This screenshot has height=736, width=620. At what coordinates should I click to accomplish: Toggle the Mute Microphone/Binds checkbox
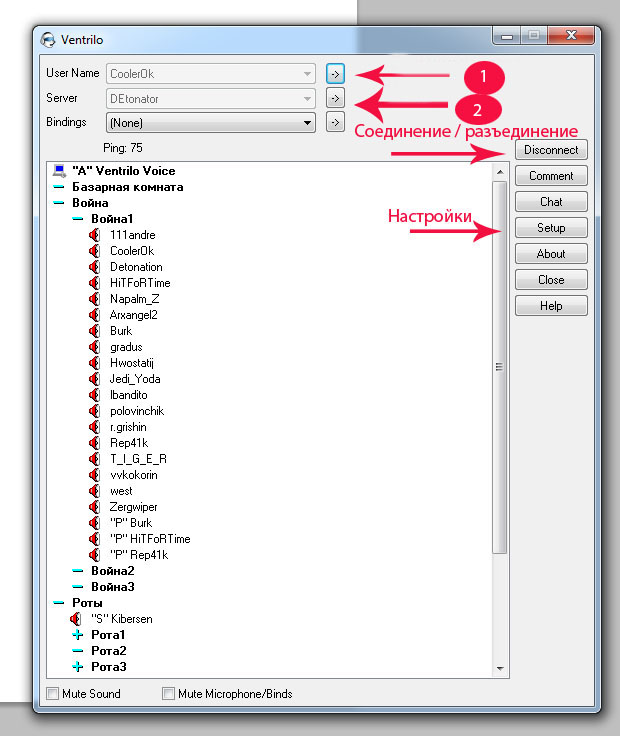[168, 693]
